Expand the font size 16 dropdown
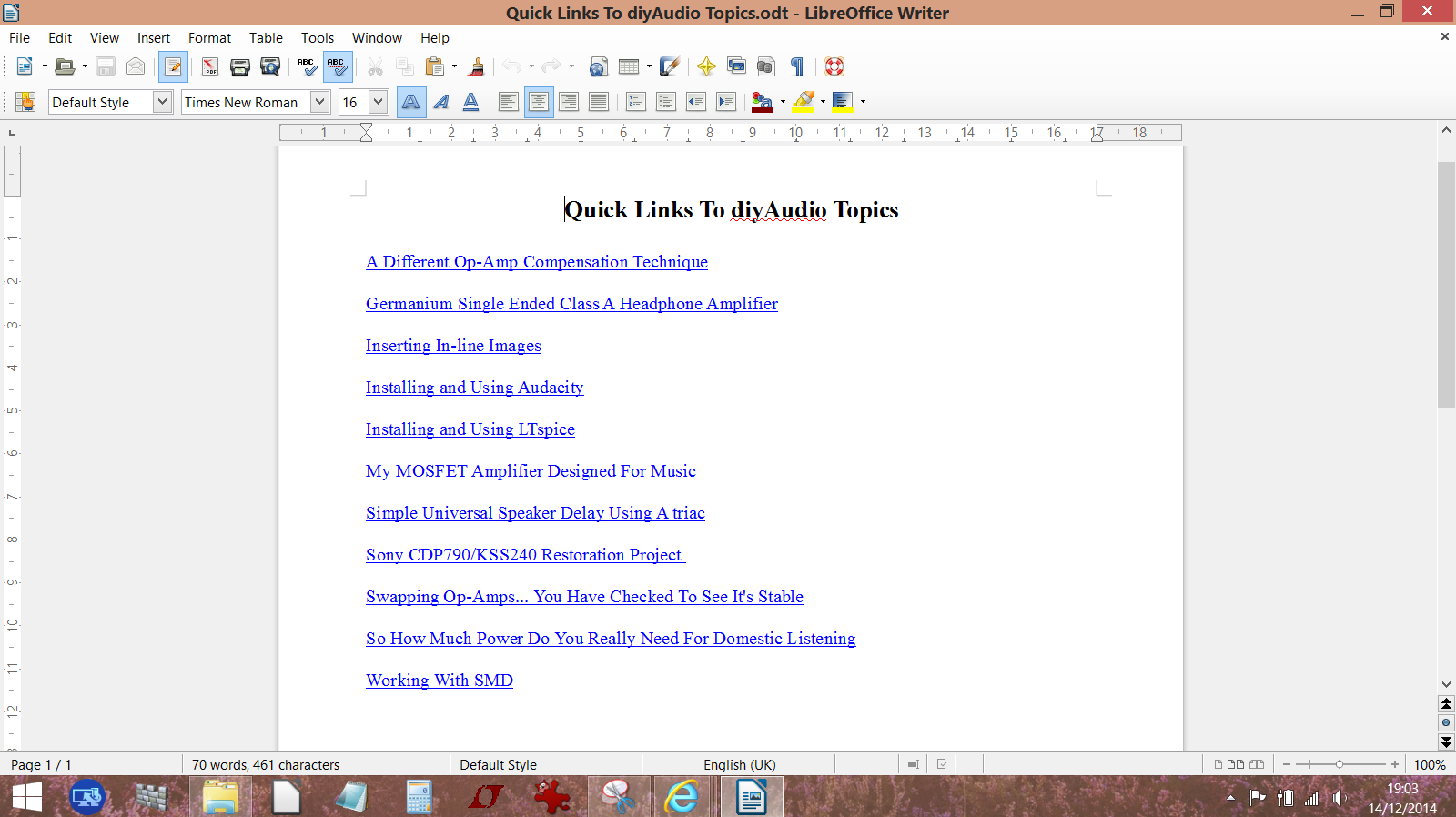The width and height of the screenshot is (1456, 817). (379, 102)
